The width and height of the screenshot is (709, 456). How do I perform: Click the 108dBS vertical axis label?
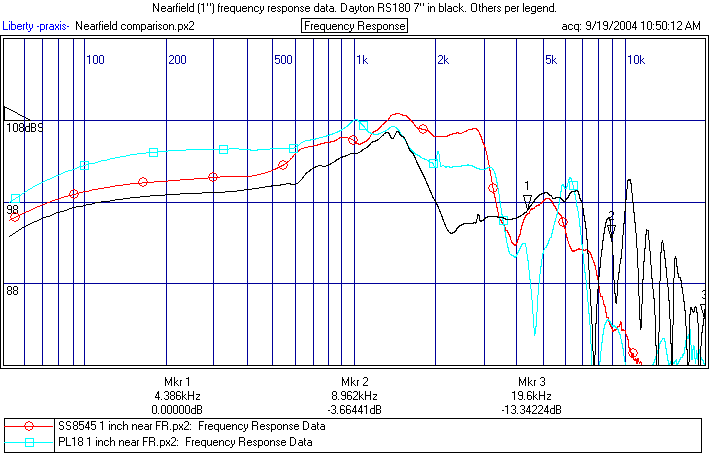pyautogui.click(x=24, y=129)
